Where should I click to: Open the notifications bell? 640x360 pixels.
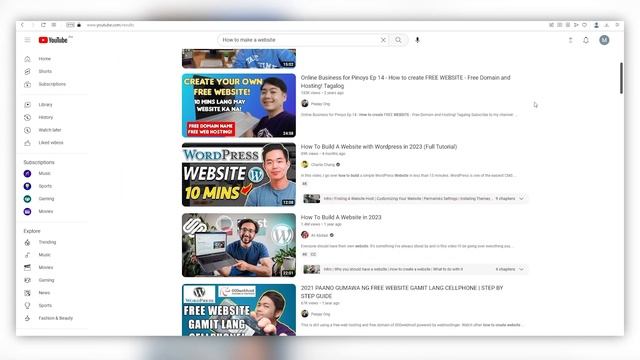[586, 40]
